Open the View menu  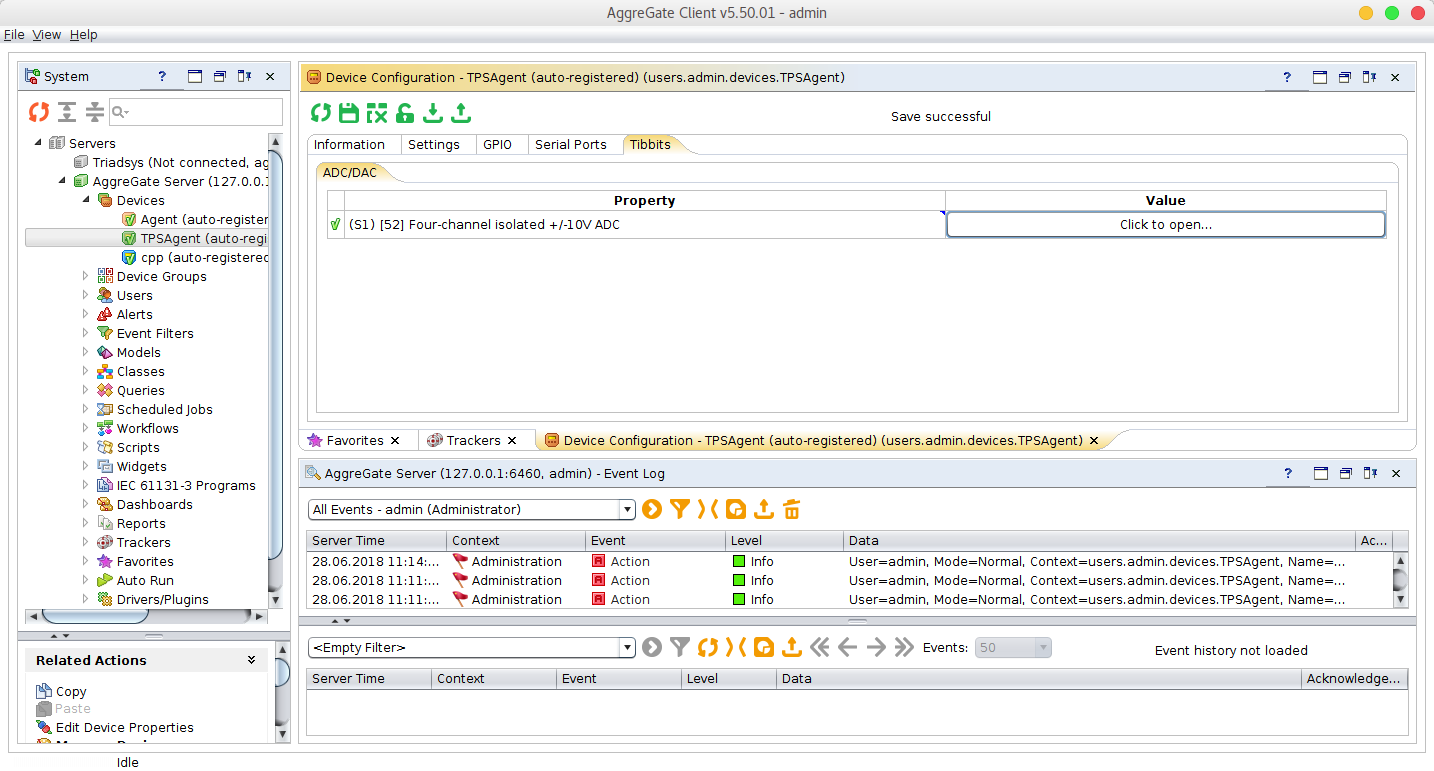pos(47,34)
